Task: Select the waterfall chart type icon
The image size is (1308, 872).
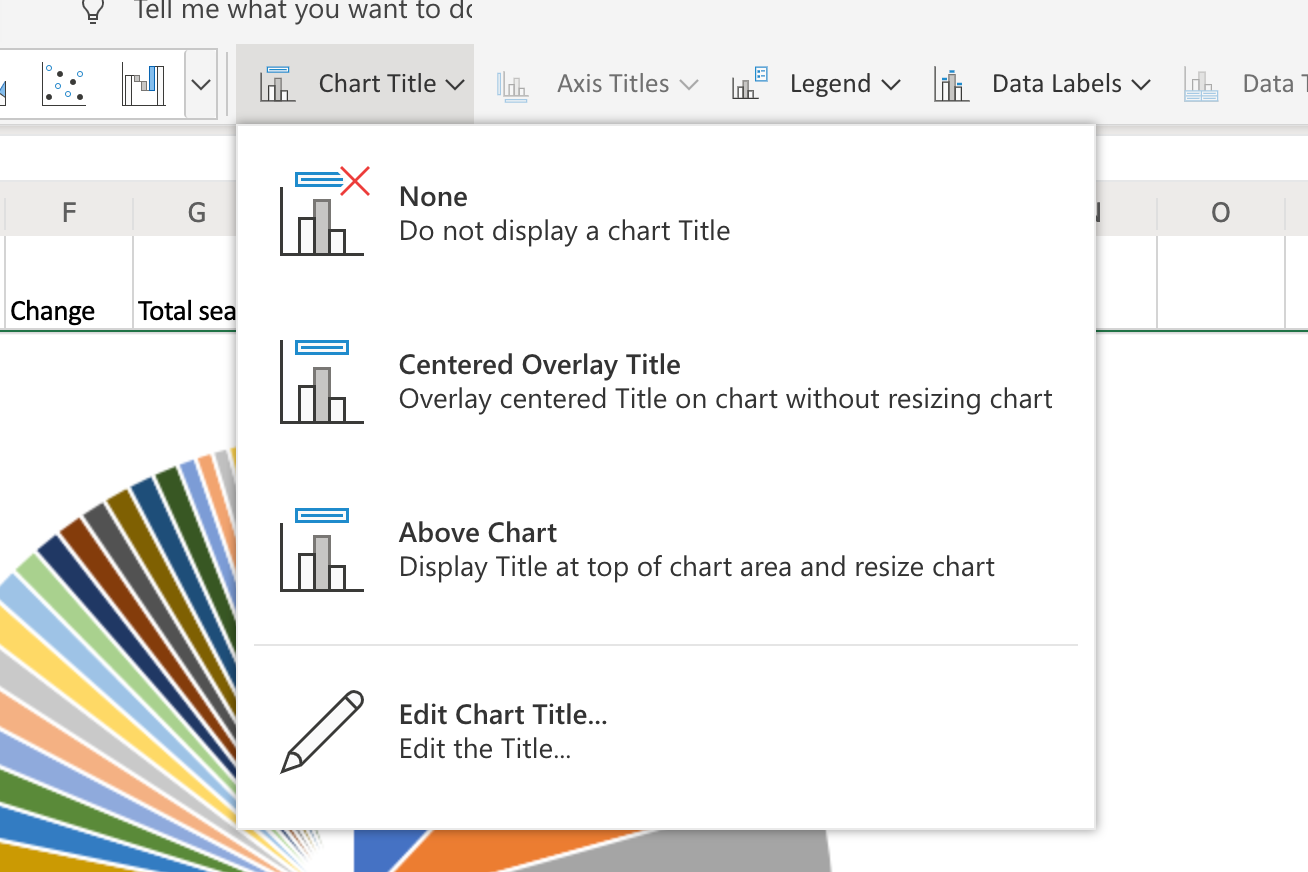Action: click(143, 84)
